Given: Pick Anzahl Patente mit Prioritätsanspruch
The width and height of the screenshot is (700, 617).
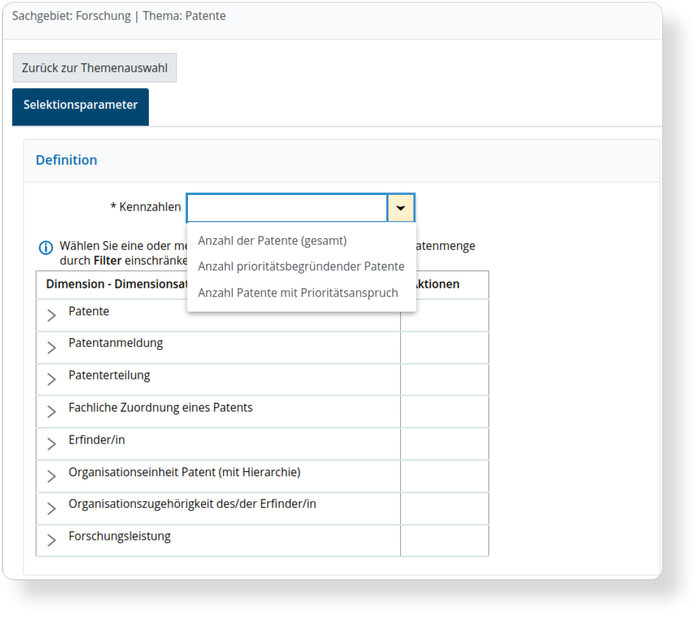Looking at the screenshot, I should click(298, 293).
